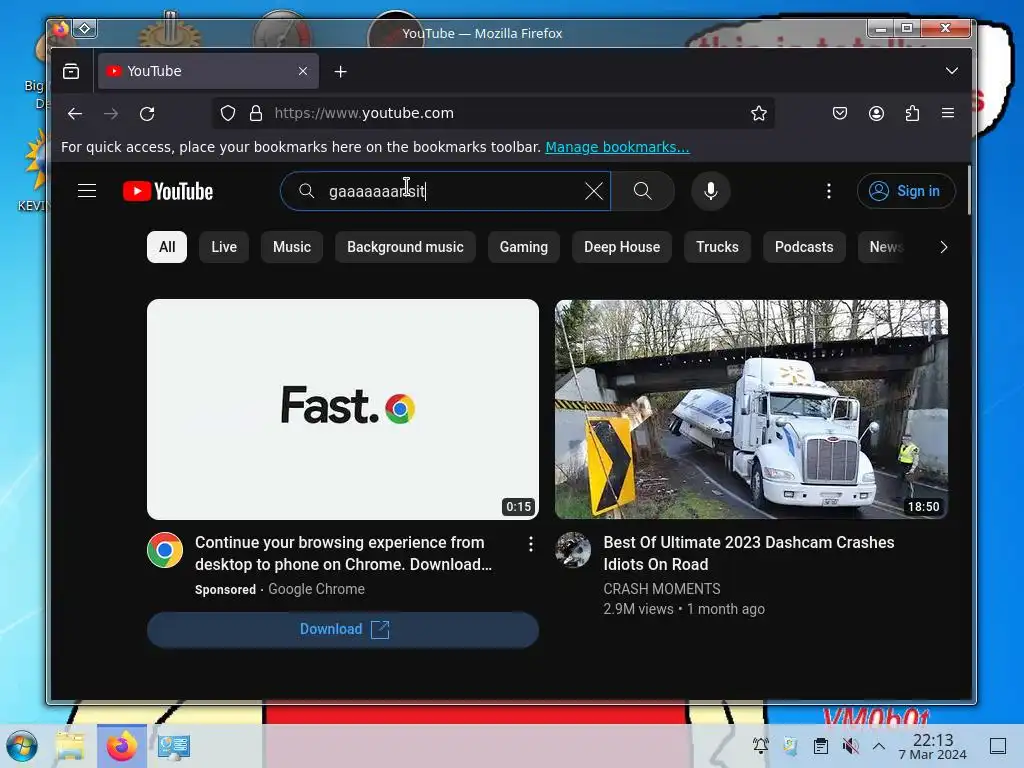
Task: Open the clipboard tray icon
Action: (x=820, y=746)
